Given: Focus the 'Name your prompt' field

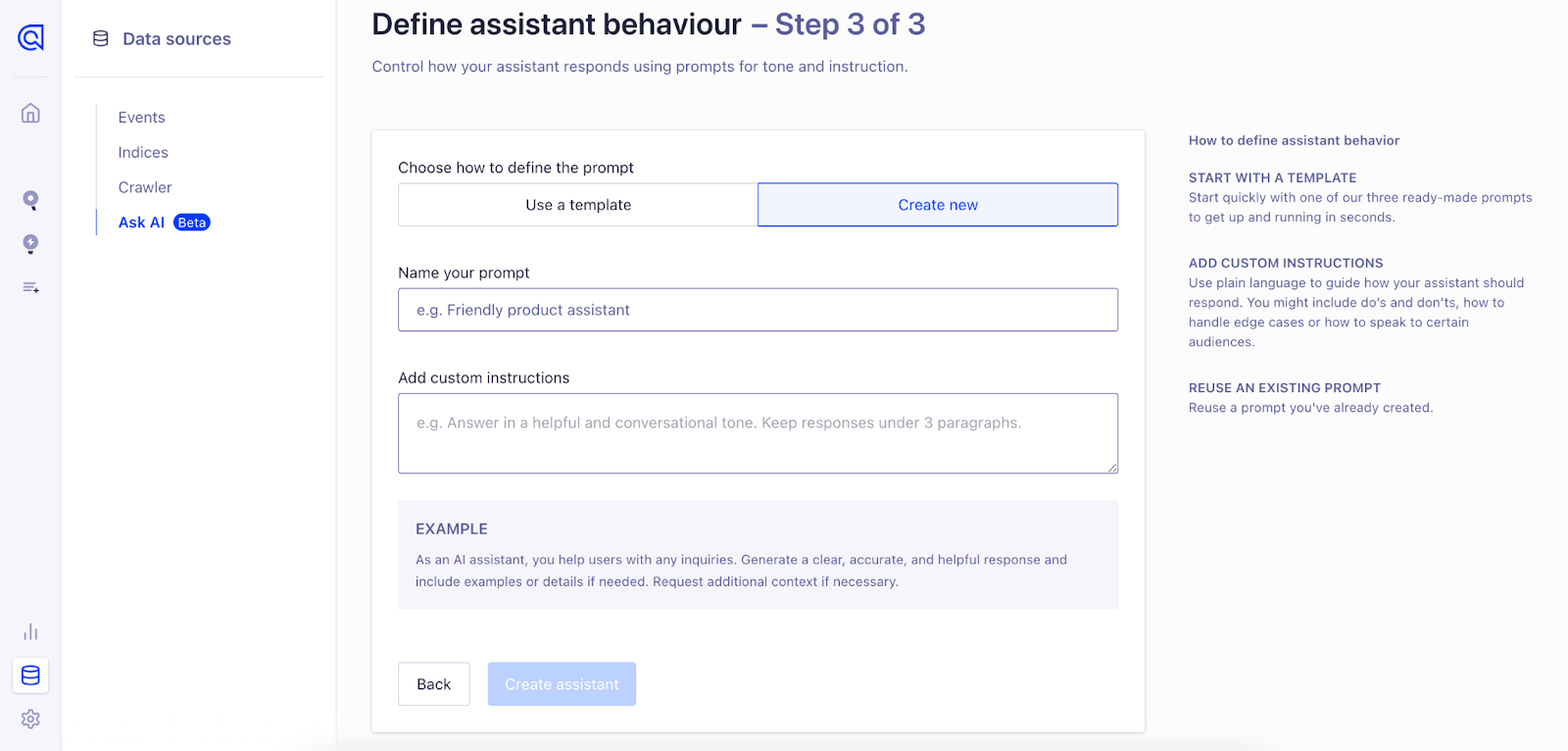Looking at the screenshot, I should pos(758,310).
